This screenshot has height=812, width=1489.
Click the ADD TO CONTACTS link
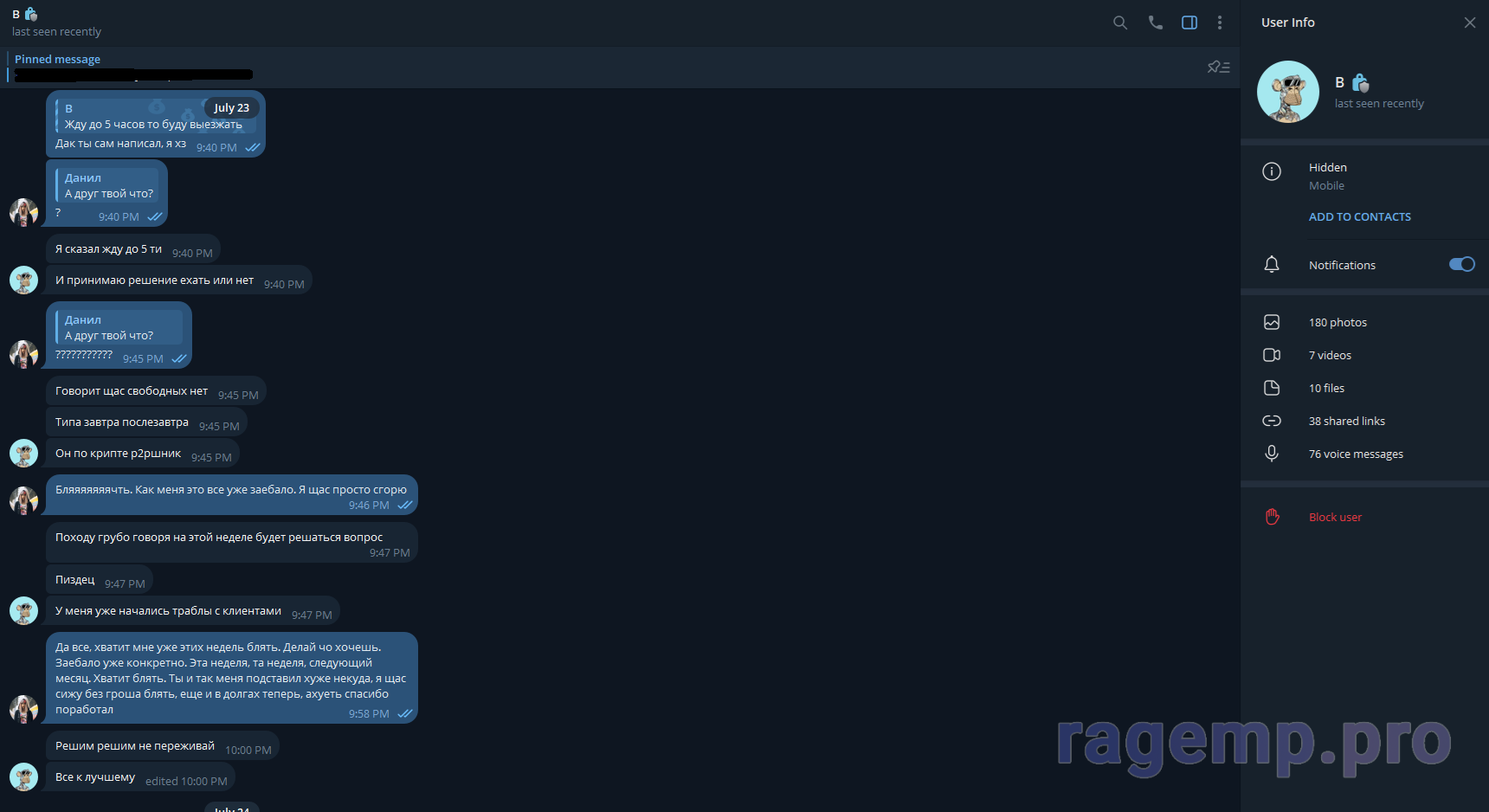pyautogui.click(x=1359, y=216)
